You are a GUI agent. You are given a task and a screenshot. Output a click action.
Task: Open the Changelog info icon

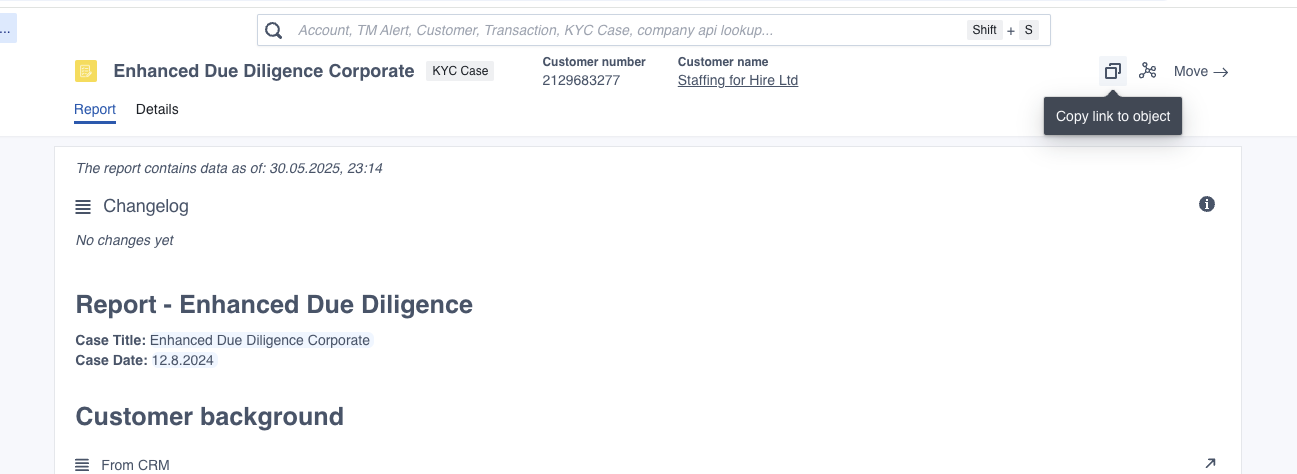coord(1207,204)
